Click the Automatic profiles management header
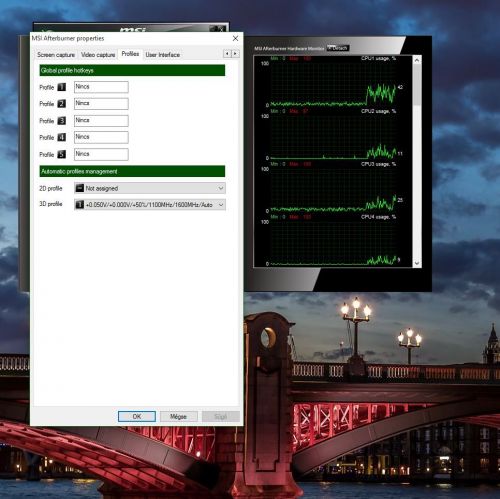Viewport: 500px width, 499px height. [132, 171]
